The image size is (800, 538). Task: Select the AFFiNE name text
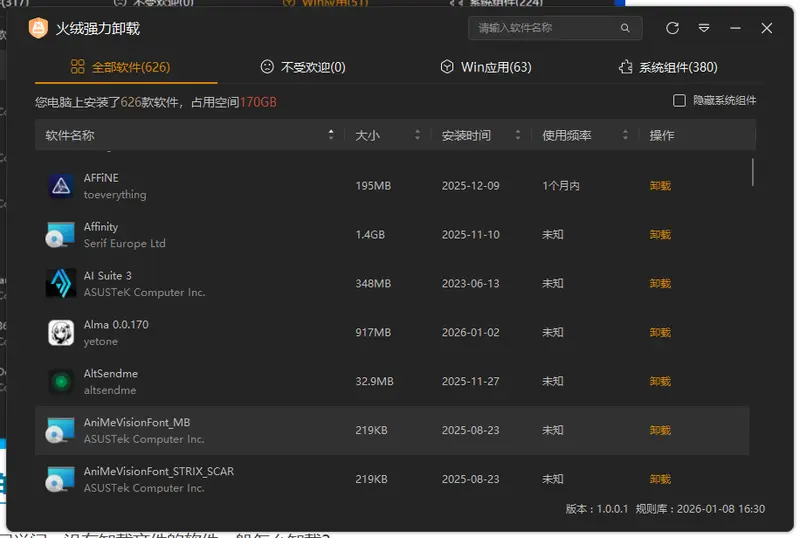pos(101,178)
